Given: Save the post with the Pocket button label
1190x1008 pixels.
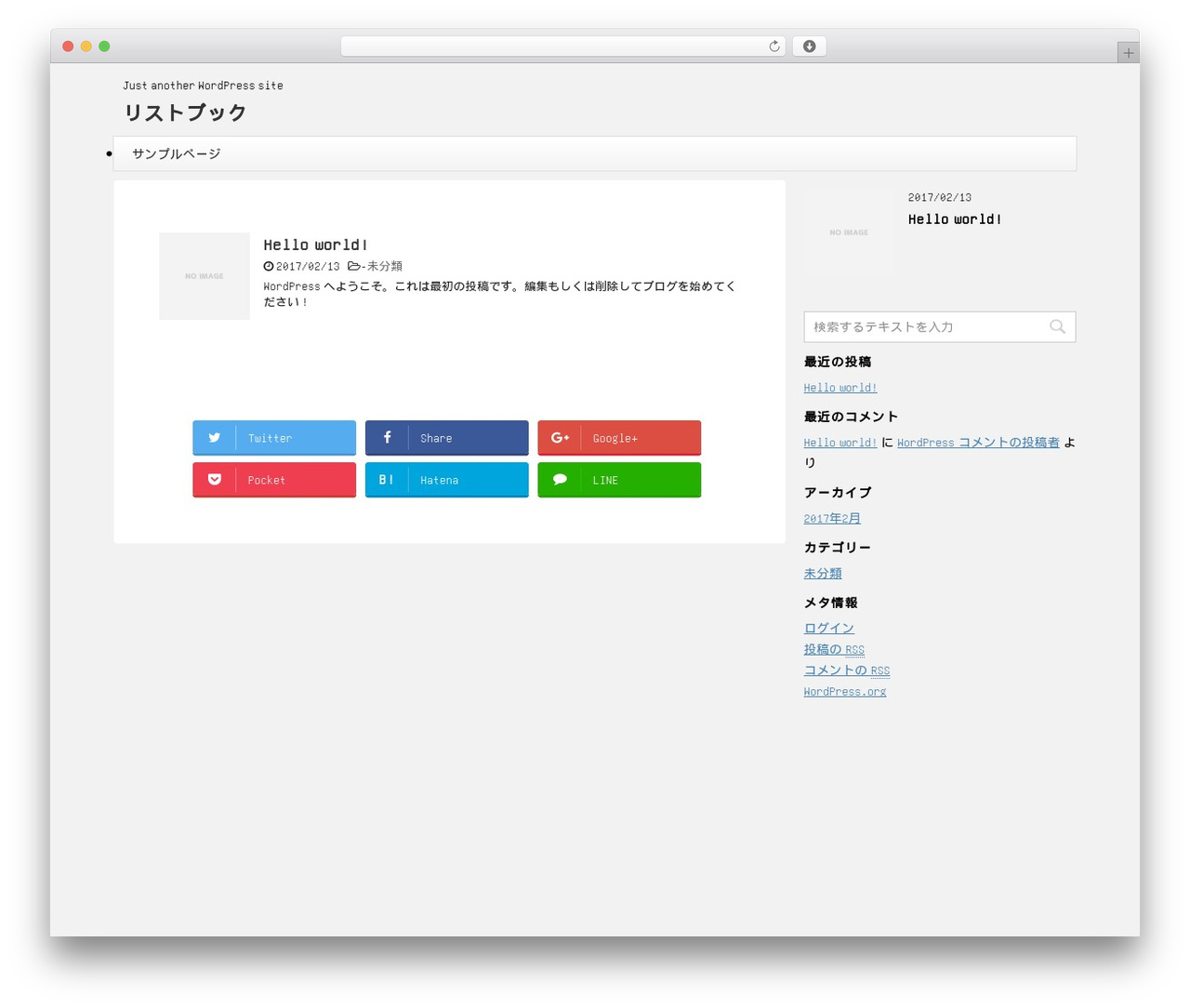Looking at the screenshot, I should [x=267, y=480].
